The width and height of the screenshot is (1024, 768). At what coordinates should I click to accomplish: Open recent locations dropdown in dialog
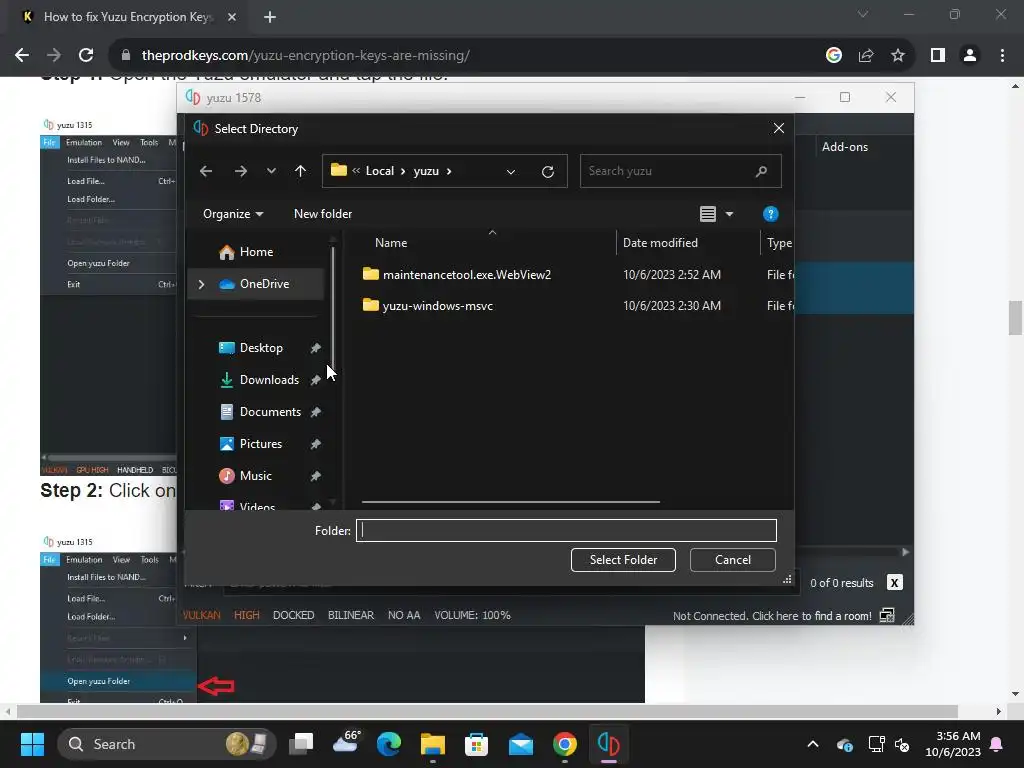[x=271, y=171]
